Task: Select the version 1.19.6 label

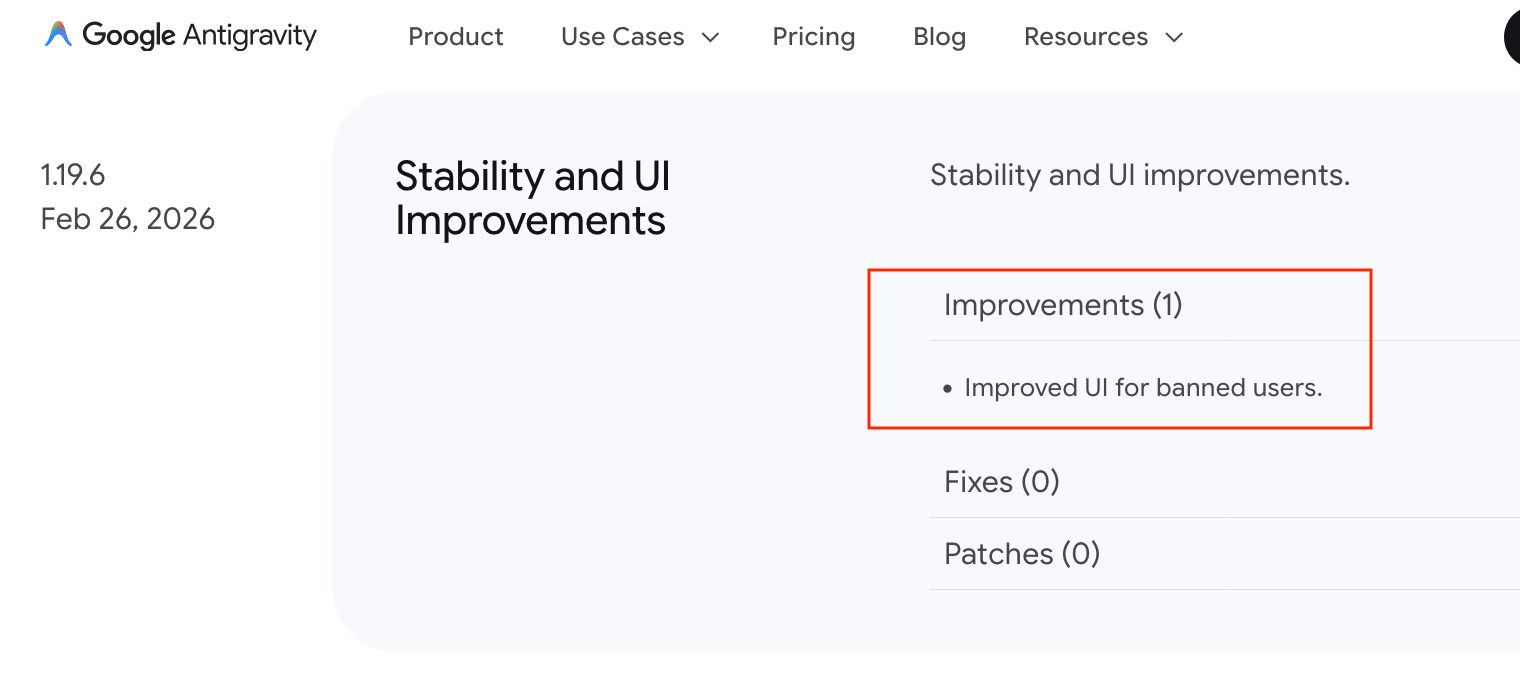Action: click(73, 174)
